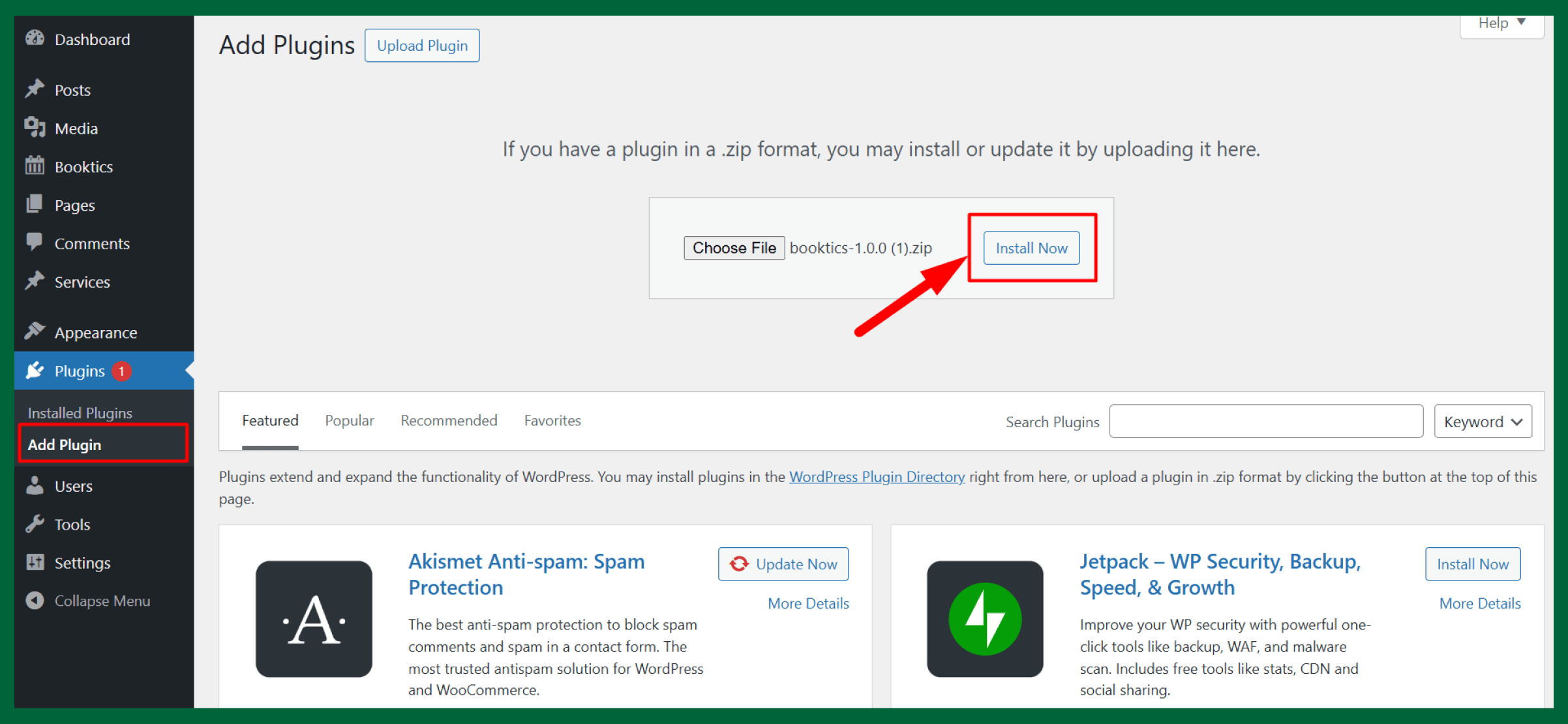Viewport: 1568px width, 724px height.
Task: Click the Tools wrench icon
Action: coord(35,524)
